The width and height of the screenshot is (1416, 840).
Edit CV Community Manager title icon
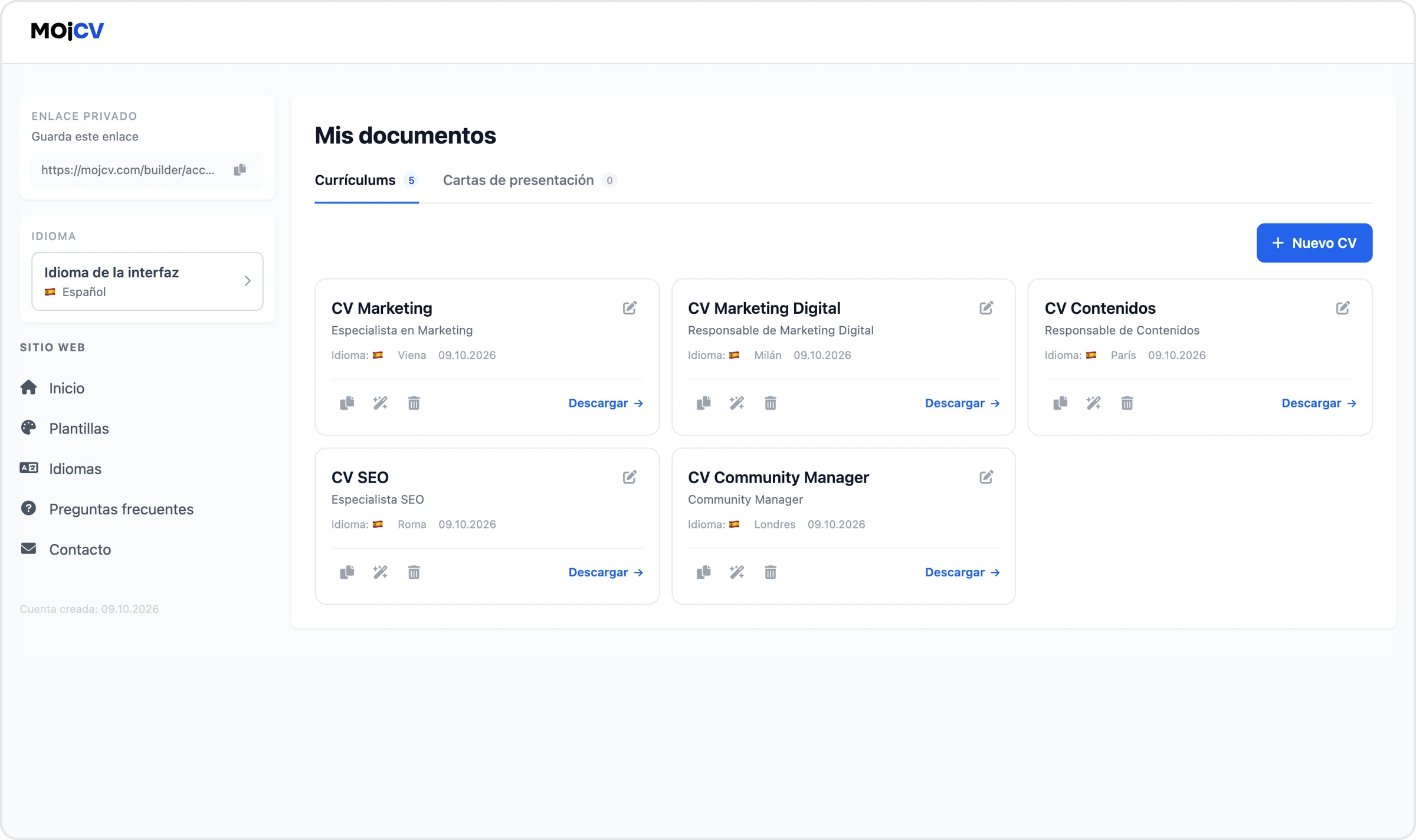tap(986, 477)
